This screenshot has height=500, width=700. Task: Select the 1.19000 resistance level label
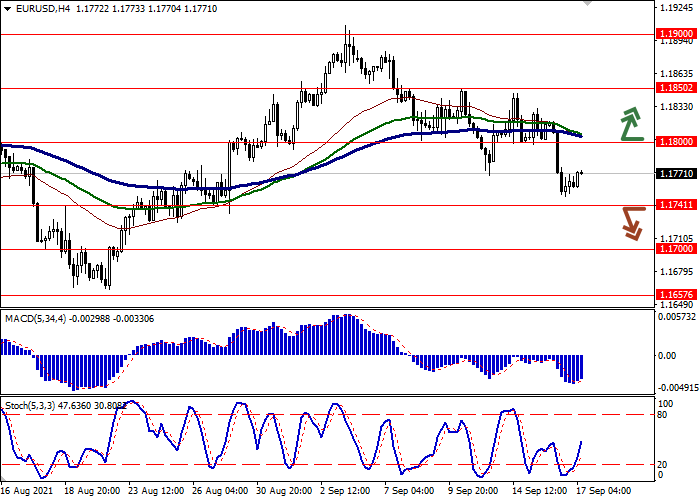676,34
